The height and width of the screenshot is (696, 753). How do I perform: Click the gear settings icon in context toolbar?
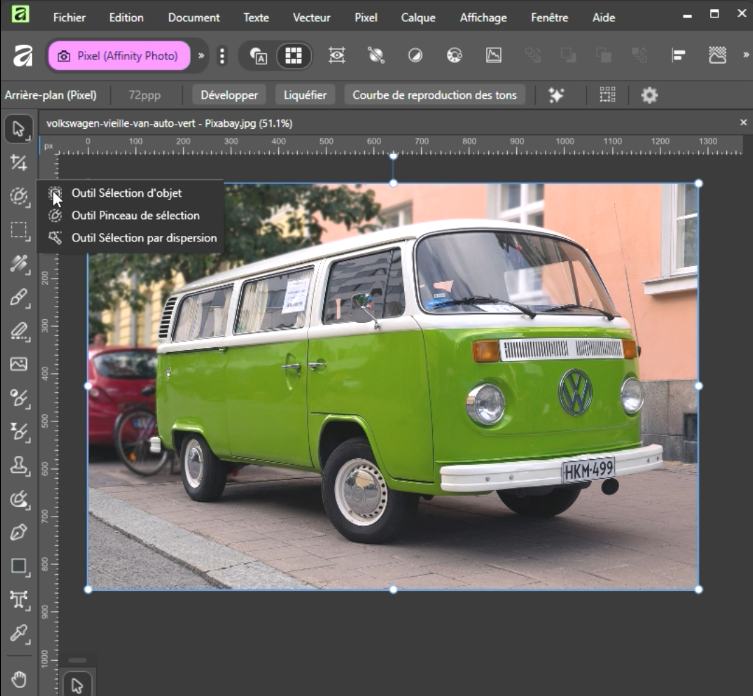coord(649,95)
